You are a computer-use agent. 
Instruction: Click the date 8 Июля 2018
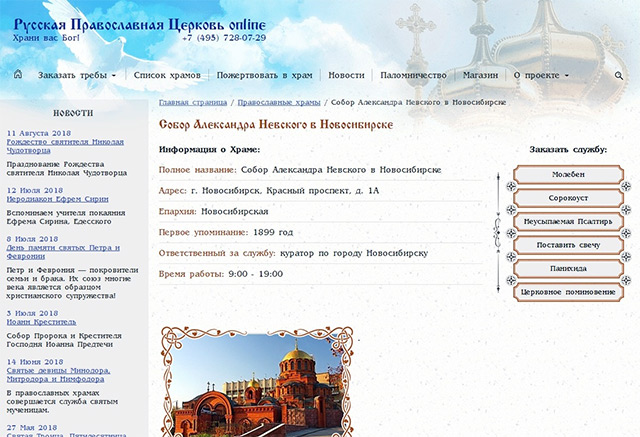click(32, 239)
